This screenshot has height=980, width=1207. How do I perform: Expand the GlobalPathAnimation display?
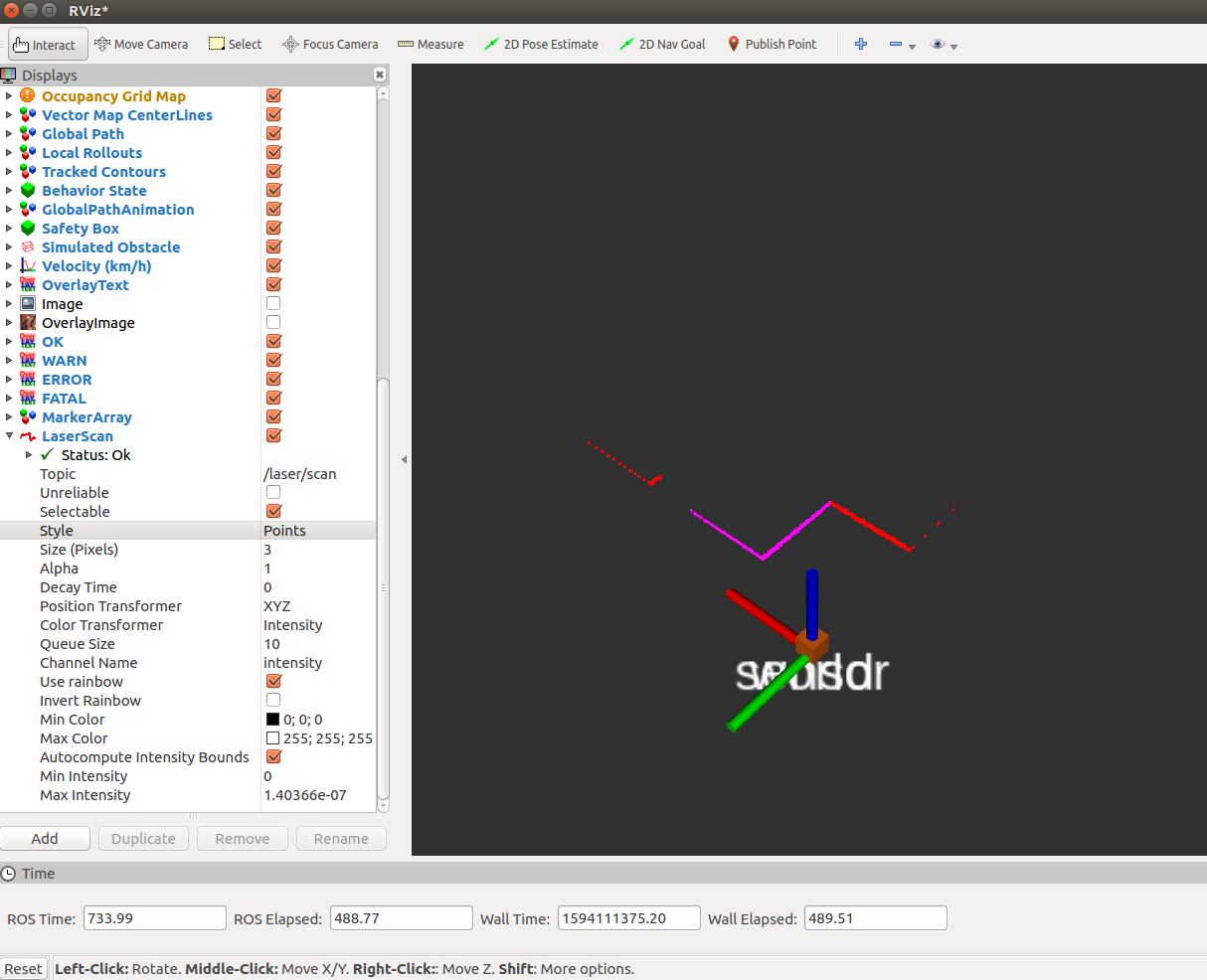9,210
